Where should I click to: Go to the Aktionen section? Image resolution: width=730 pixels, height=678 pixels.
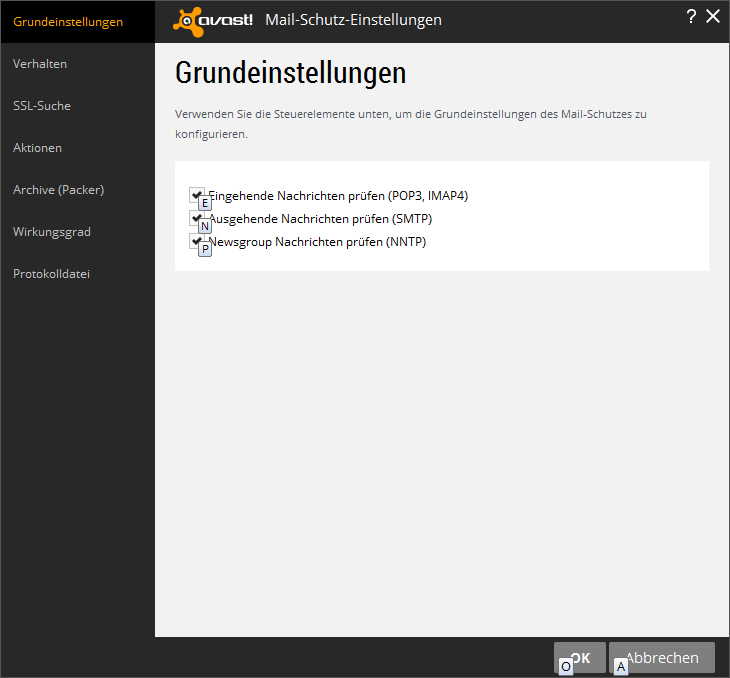[x=37, y=148]
